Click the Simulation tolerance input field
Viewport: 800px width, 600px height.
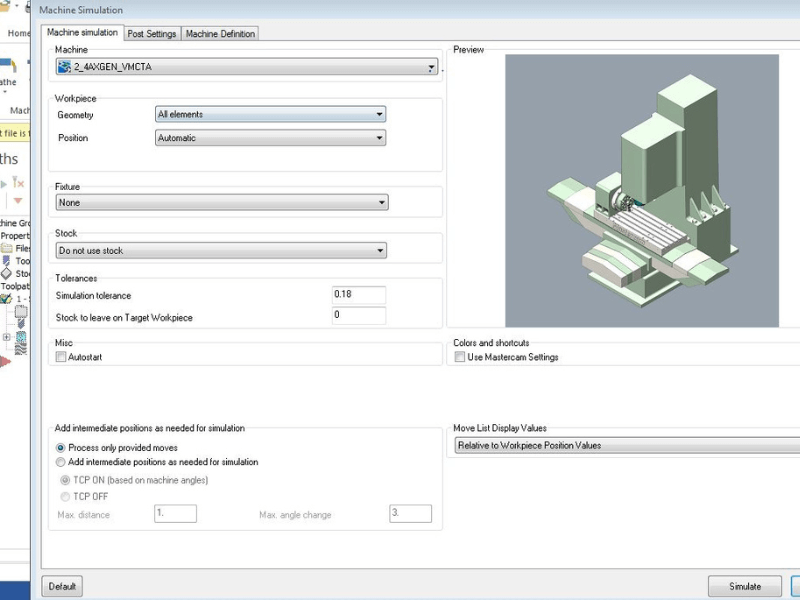[x=358, y=295]
